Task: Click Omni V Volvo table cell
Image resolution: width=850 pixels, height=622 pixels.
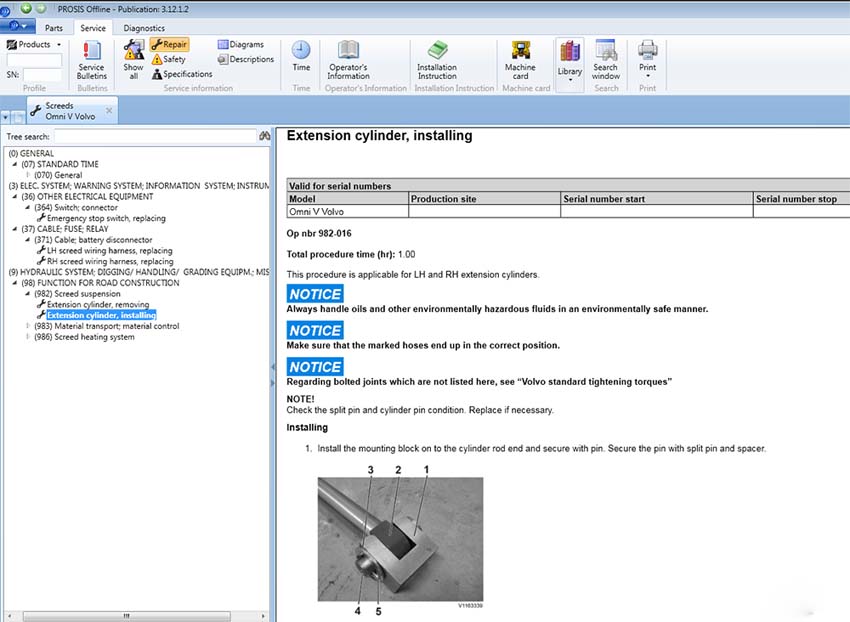Action: tap(347, 211)
